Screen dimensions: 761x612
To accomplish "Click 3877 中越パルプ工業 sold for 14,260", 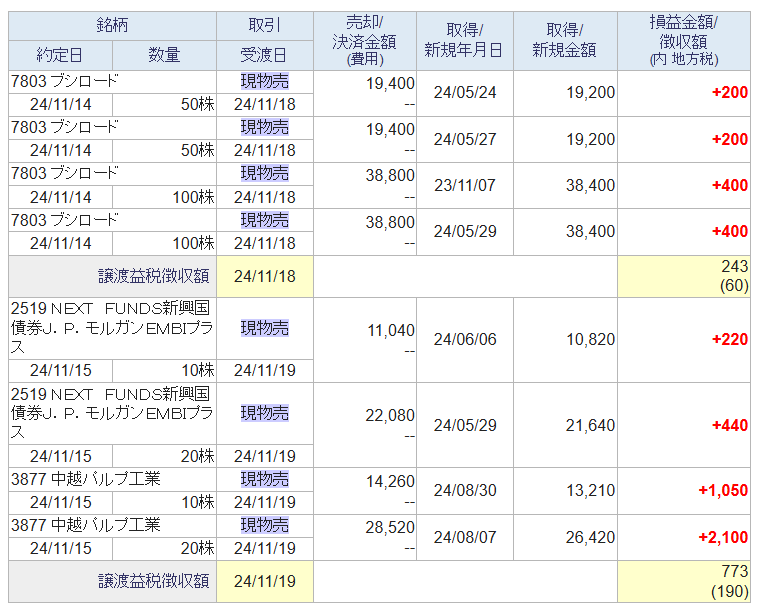I will [85, 480].
